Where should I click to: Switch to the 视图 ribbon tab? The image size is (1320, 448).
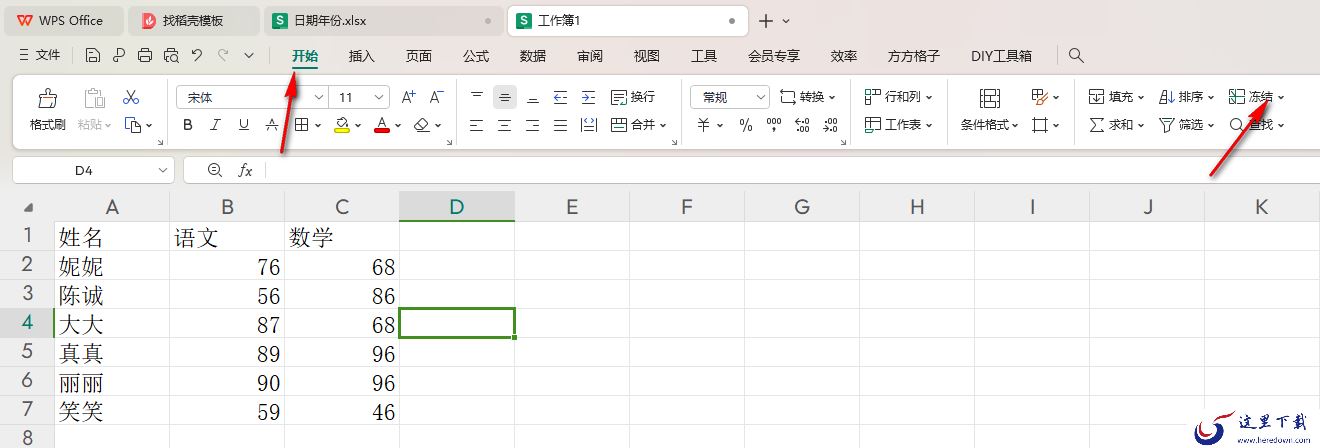[647, 56]
